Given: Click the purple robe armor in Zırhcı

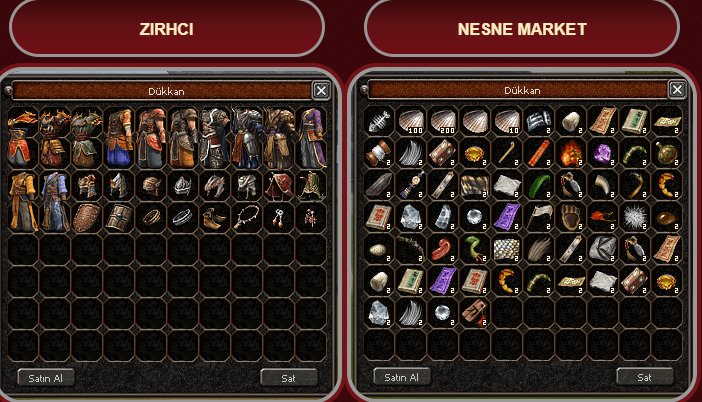Looking at the screenshot, I should (x=311, y=138).
